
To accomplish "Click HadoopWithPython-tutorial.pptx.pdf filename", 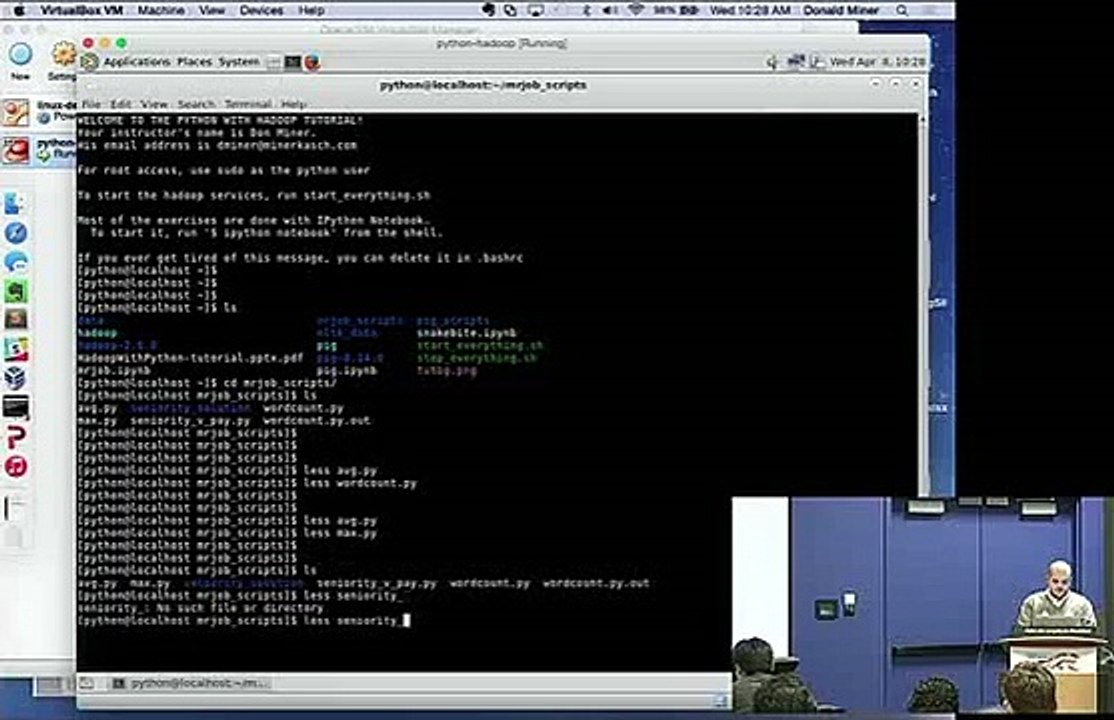I will pyautogui.click(x=190, y=358).
